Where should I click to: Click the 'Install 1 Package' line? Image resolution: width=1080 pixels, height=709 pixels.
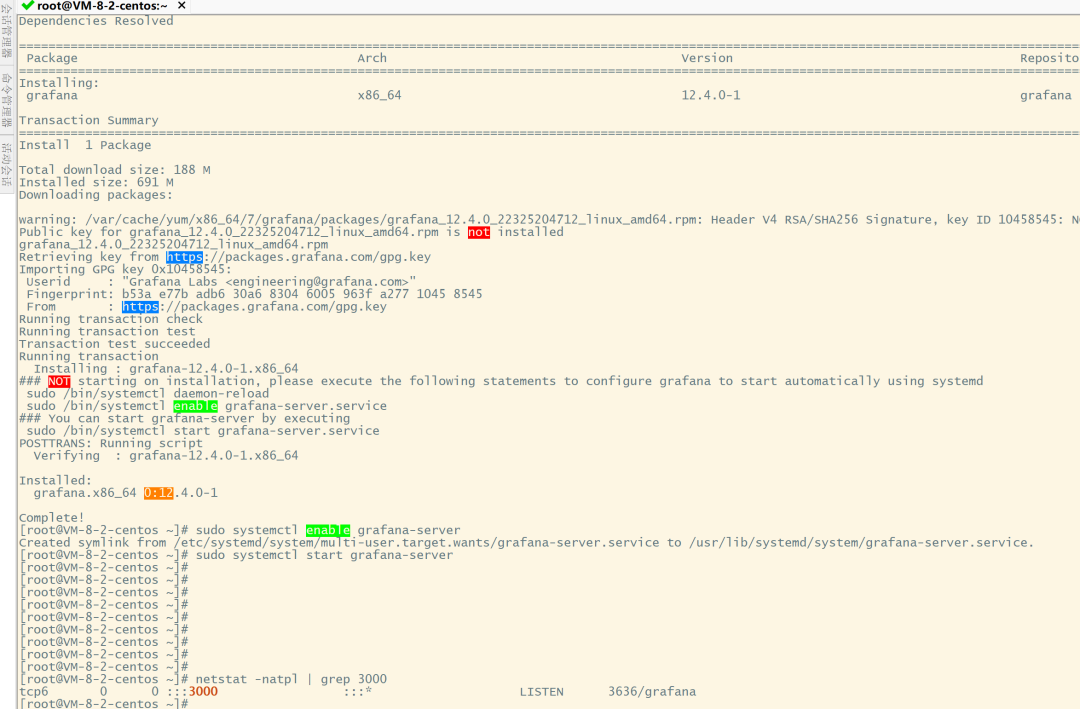[x=85, y=145]
